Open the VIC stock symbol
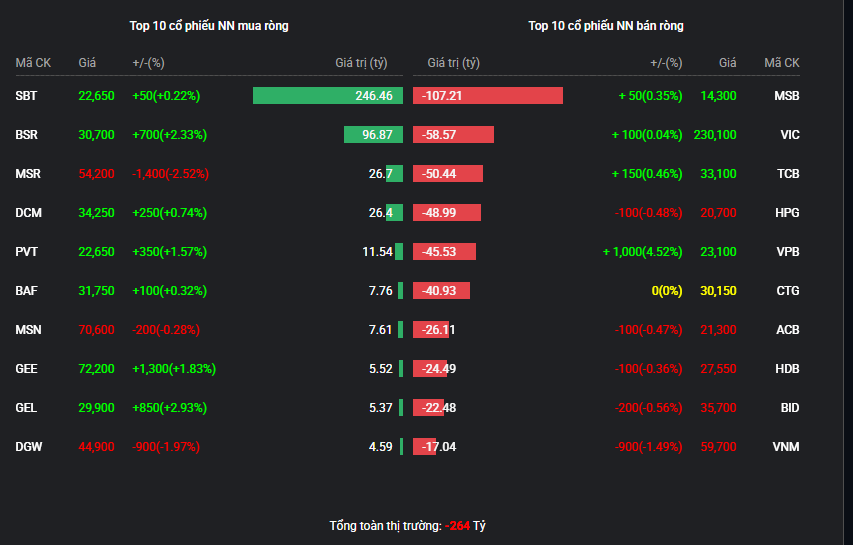 (790, 134)
